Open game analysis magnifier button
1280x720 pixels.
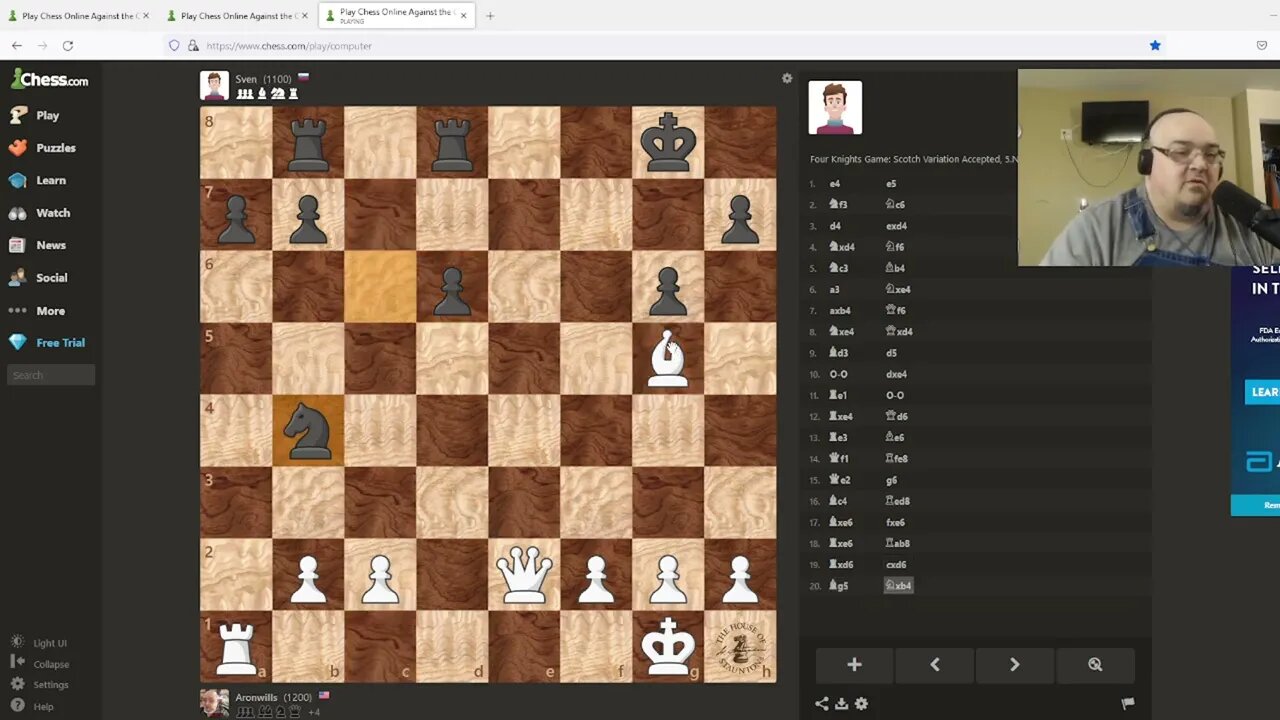click(1095, 665)
